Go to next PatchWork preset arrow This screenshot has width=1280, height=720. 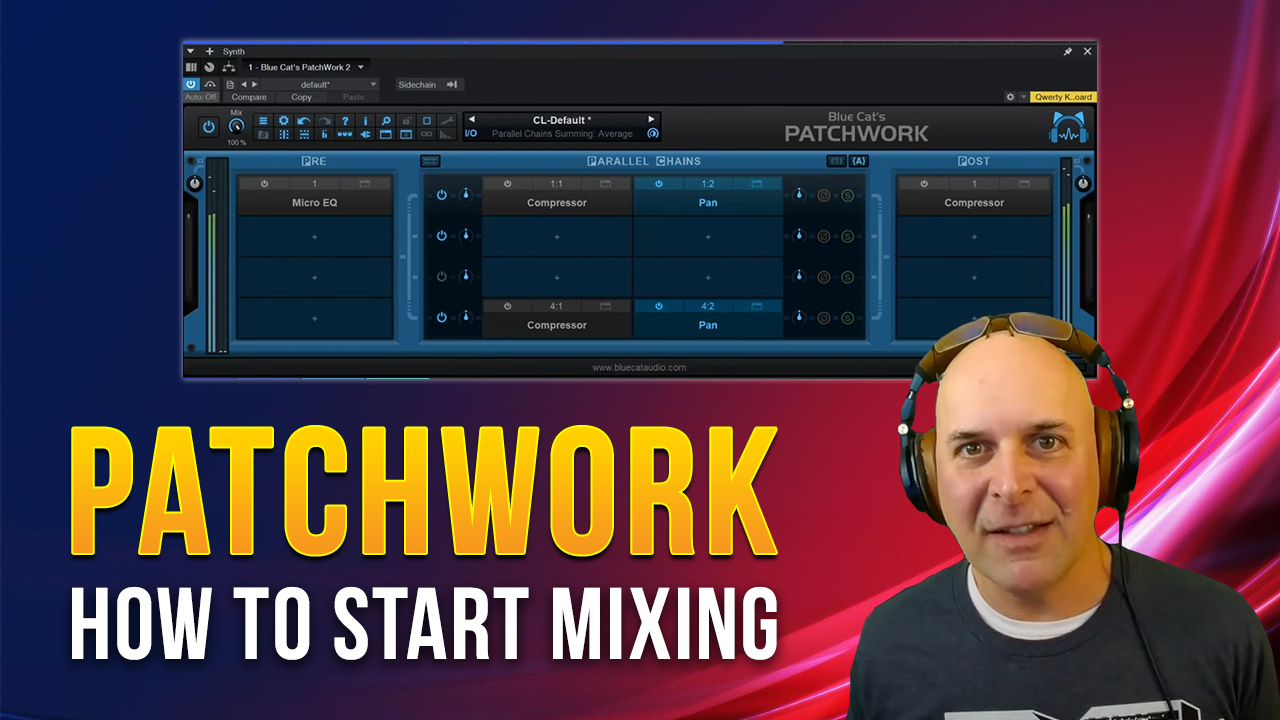coord(651,119)
